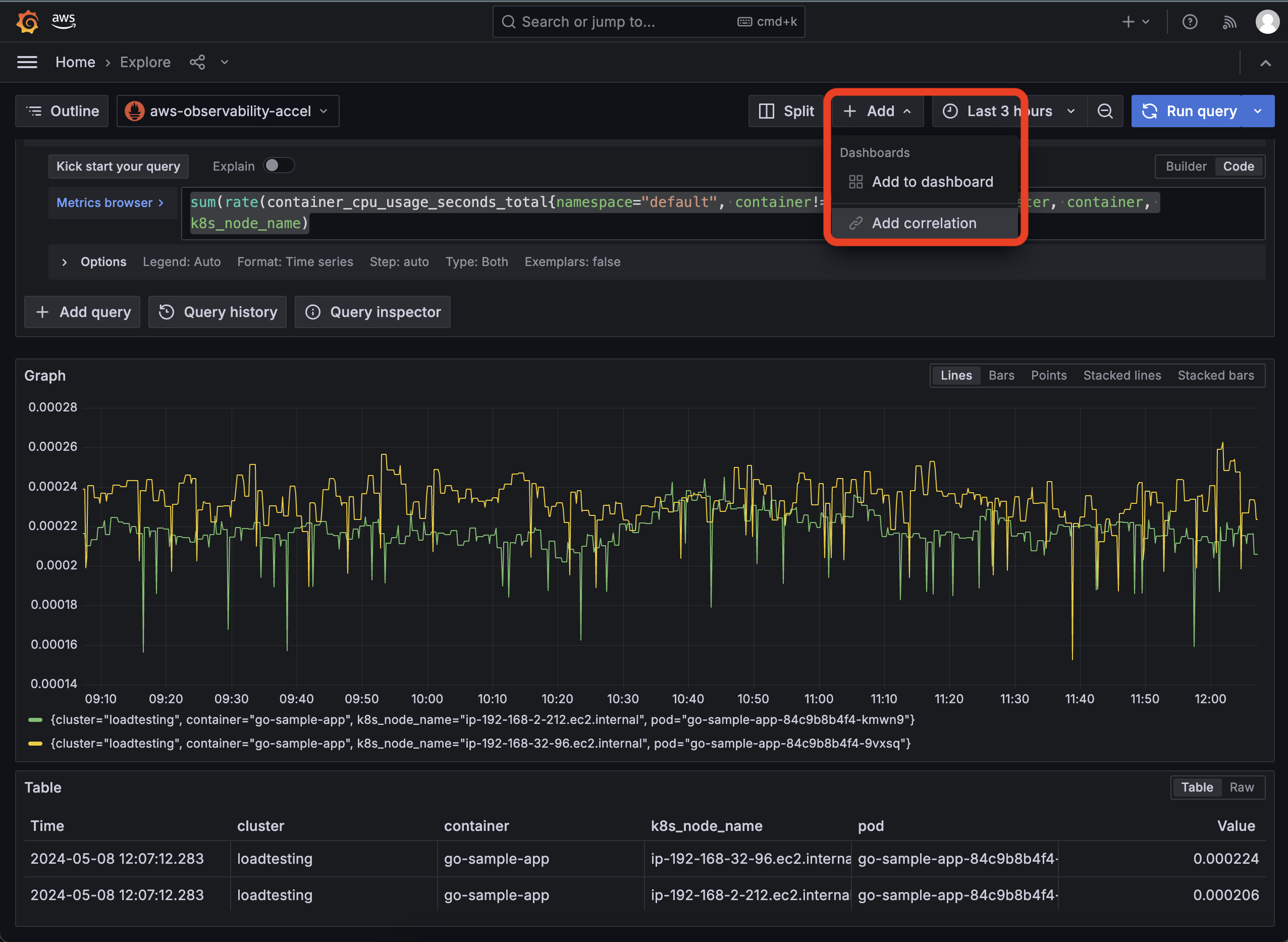The image size is (1288, 942).
Task: Expand the query Options section
Action: [94, 261]
